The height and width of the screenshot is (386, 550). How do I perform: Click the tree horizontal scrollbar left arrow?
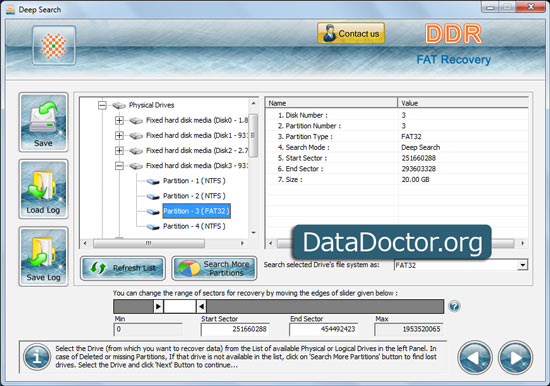click(x=85, y=243)
